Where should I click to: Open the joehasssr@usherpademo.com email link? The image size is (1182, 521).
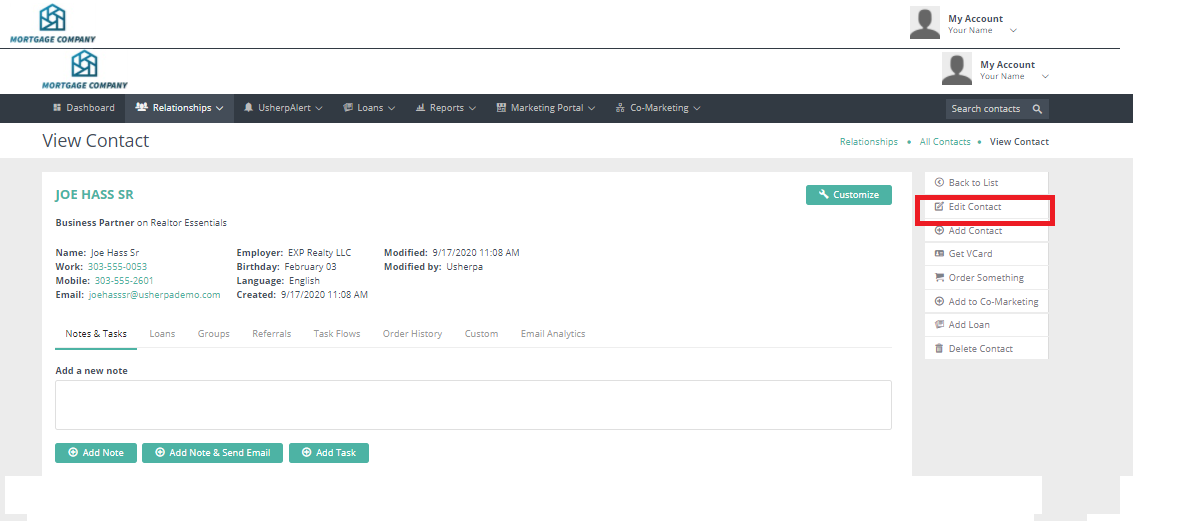click(154, 295)
